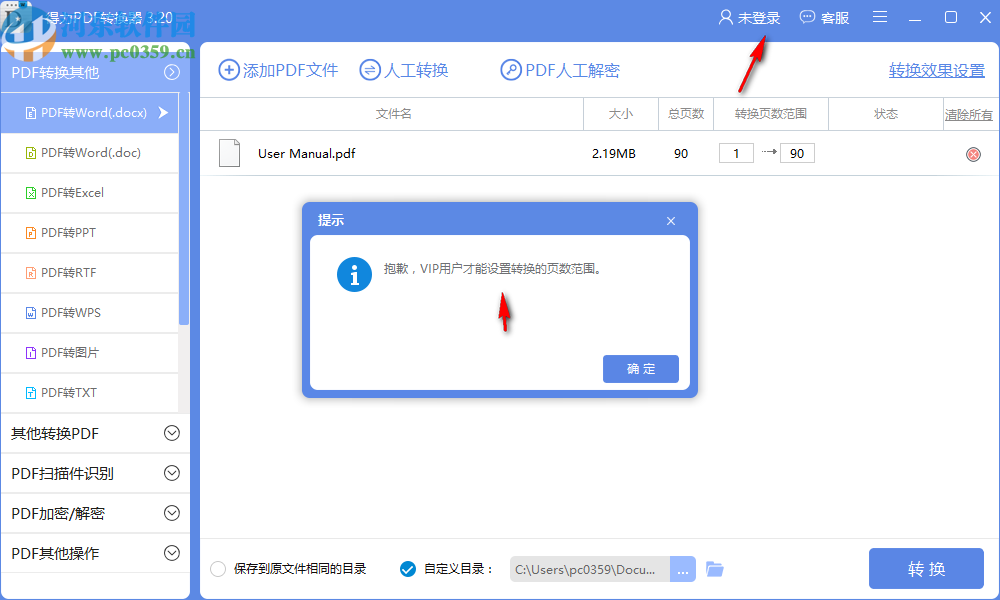The image size is (1000, 600).
Task: Uncheck the 自定义目录 checkbox
Action: tap(407, 568)
